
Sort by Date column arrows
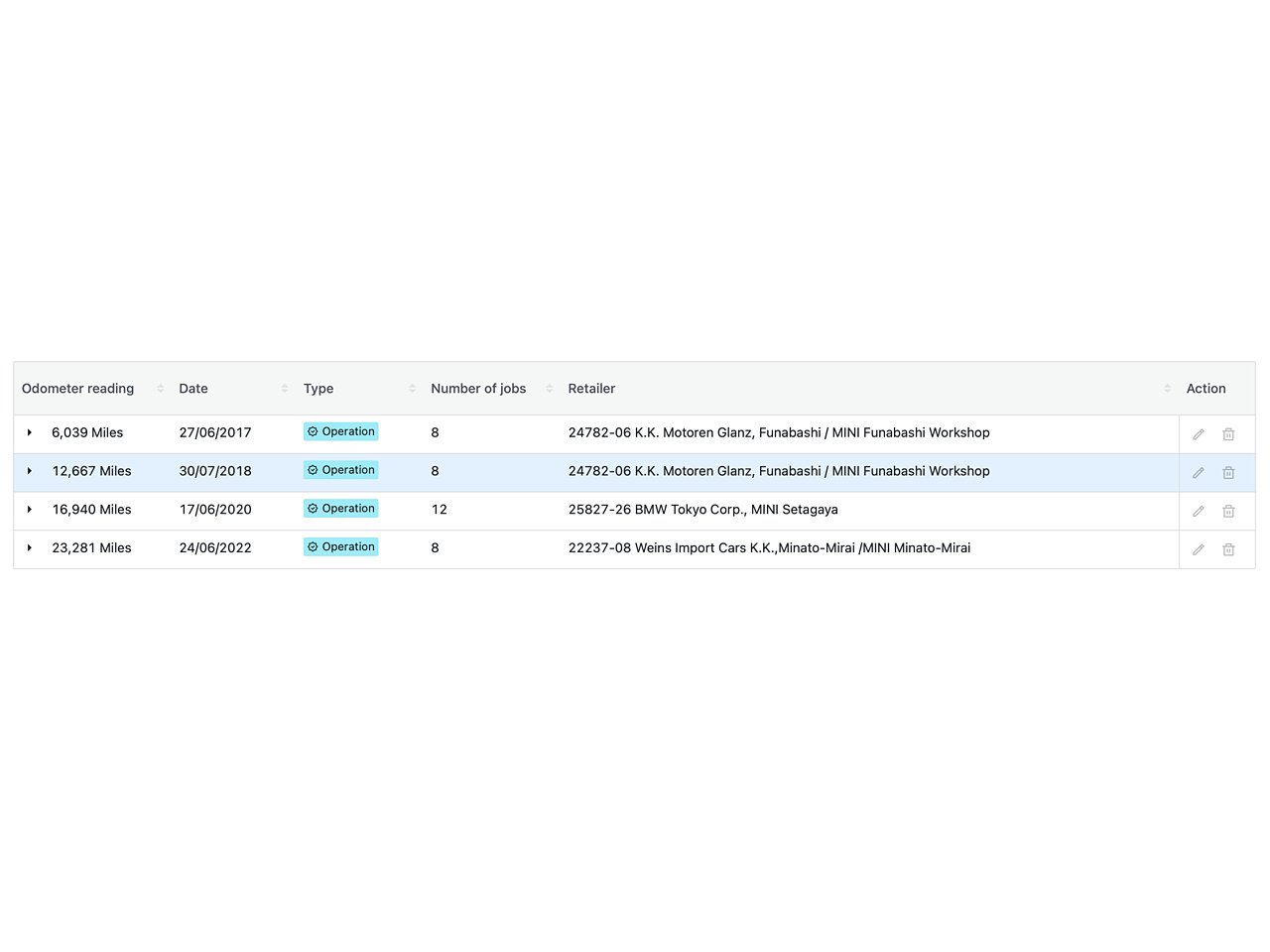click(x=284, y=389)
